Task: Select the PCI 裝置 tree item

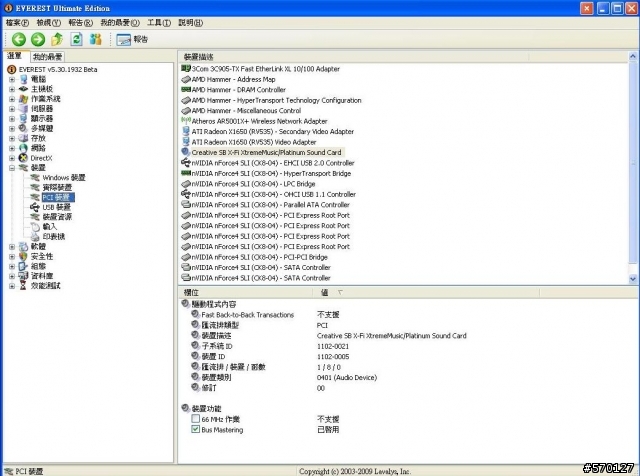Action: pyautogui.click(x=58, y=197)
